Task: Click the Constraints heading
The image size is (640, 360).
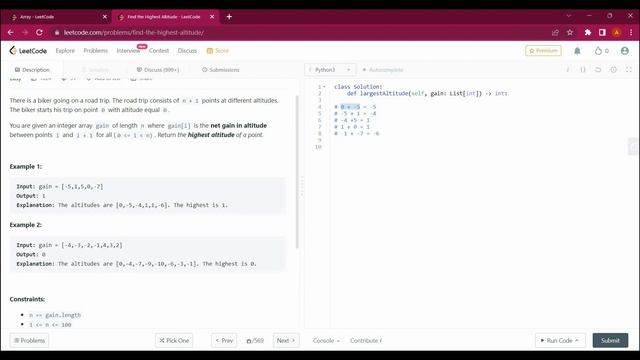Action: tap(27, 299)
